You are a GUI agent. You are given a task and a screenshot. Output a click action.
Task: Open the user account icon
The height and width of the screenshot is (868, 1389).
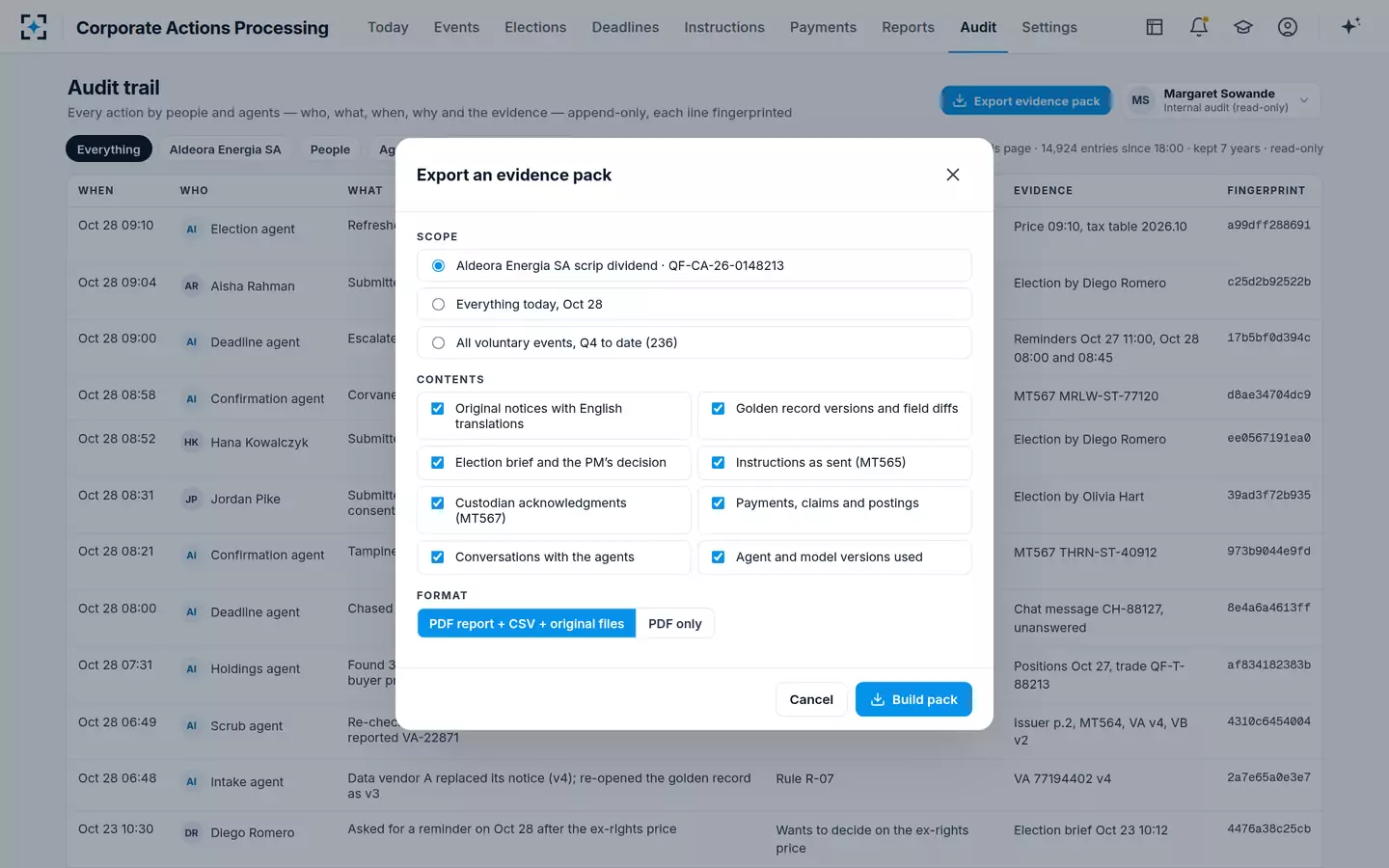tap(1288, 27)
